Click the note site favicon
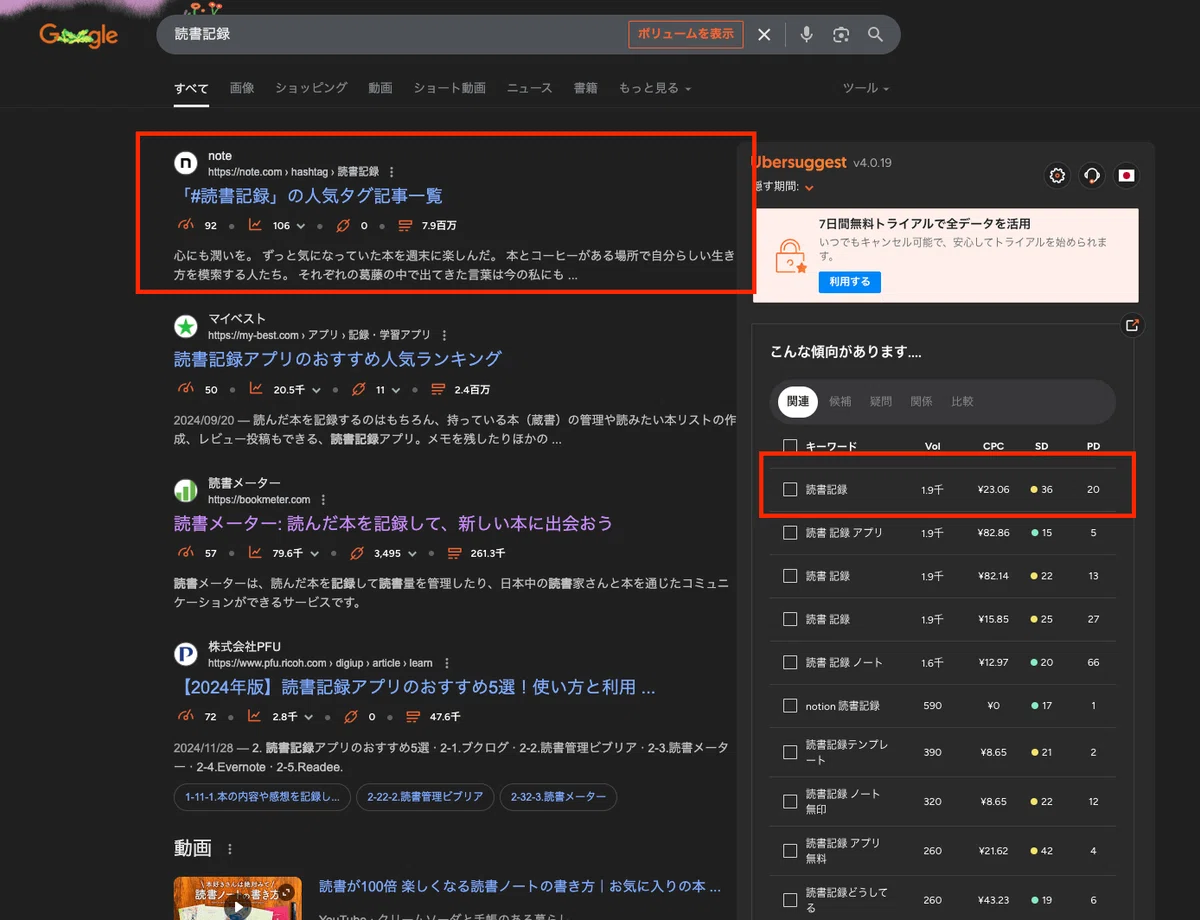Screen dimensions: 1200x920 tap(186, 163)
